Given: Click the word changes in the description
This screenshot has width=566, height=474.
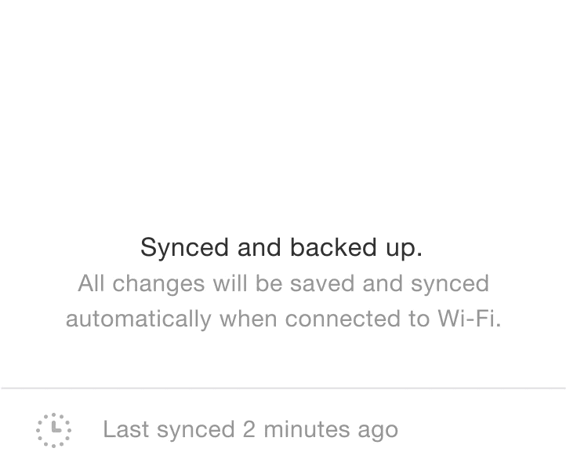Looking at the screenshot, I should 159,284.
